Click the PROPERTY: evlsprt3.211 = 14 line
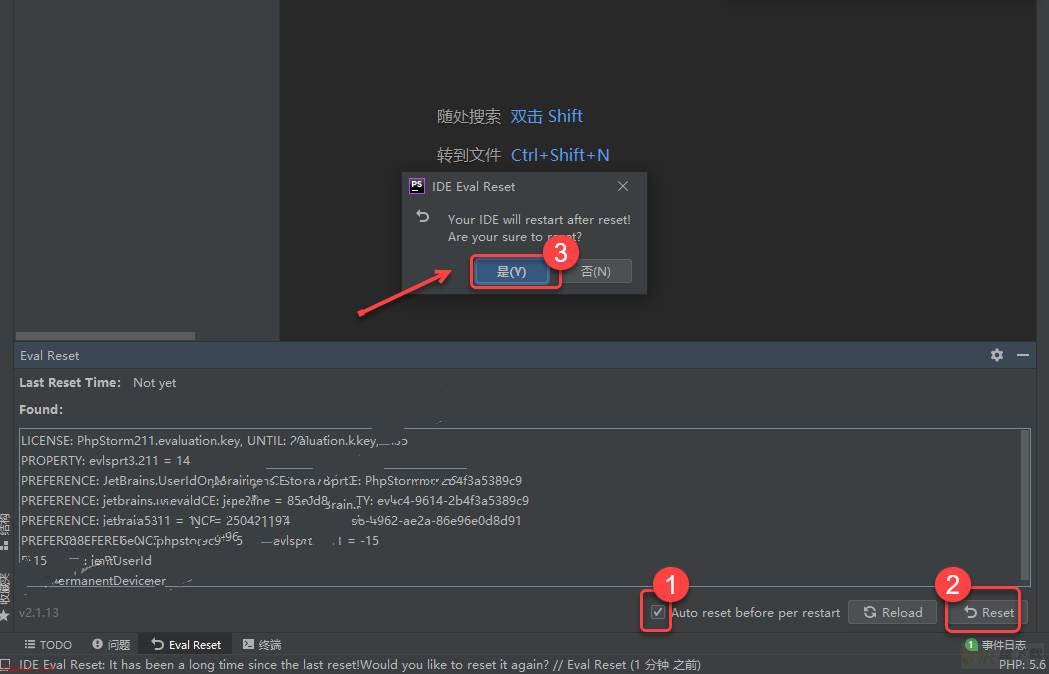 point(106,460)
